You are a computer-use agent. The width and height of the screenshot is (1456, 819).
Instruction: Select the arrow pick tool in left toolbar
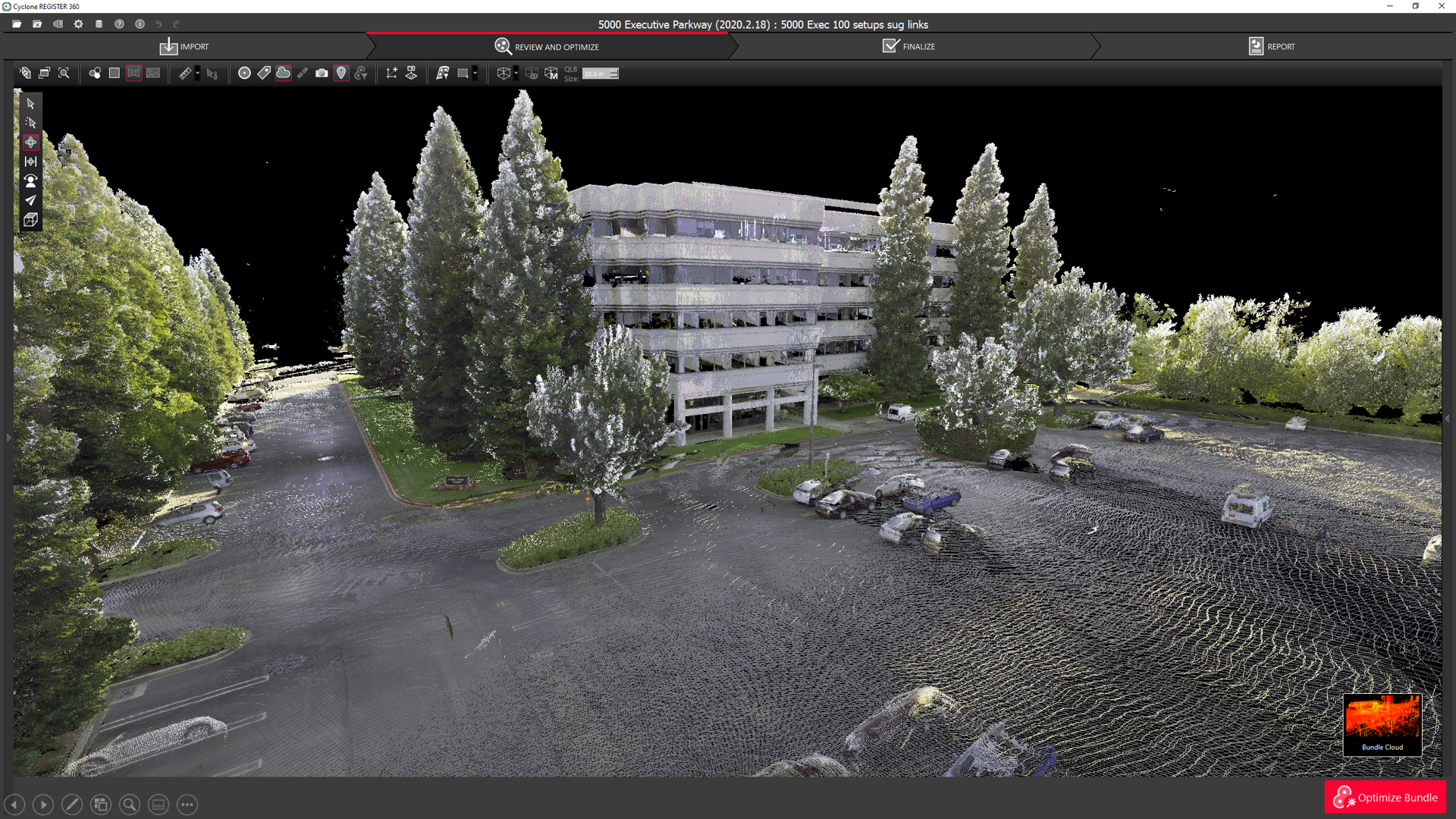pos(30,103)
